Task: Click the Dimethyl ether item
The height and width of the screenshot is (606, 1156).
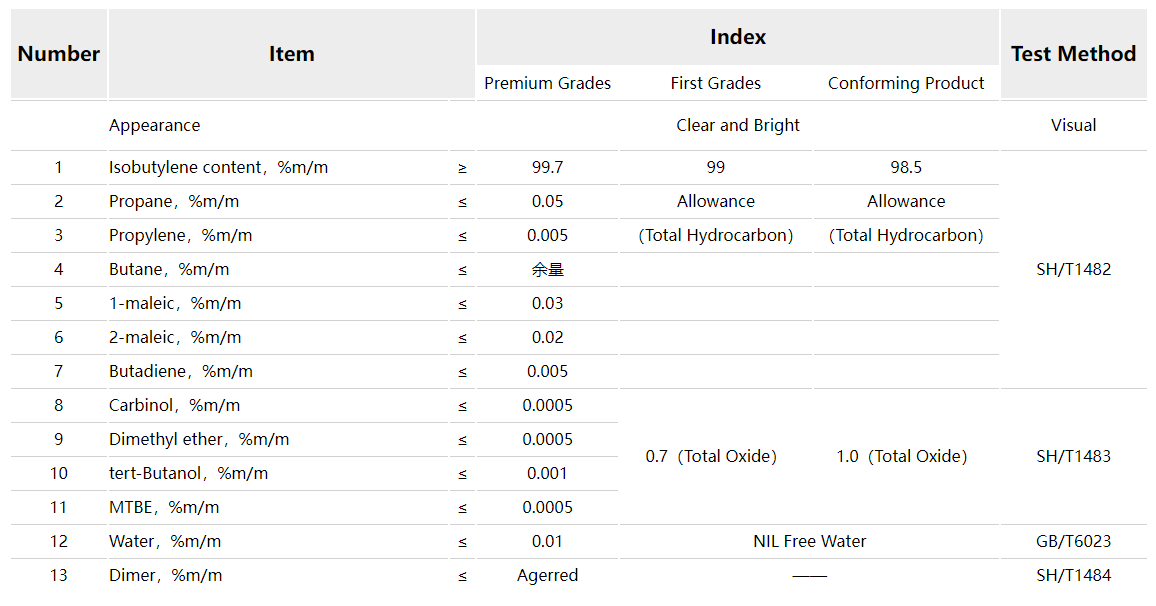Action: pos(199,439)
